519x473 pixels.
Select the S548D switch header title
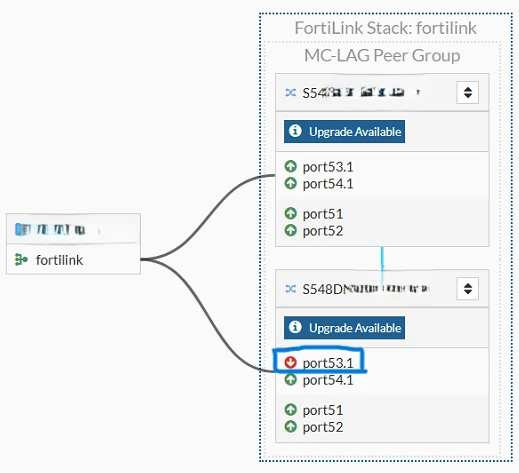click(x=365, y=289)
